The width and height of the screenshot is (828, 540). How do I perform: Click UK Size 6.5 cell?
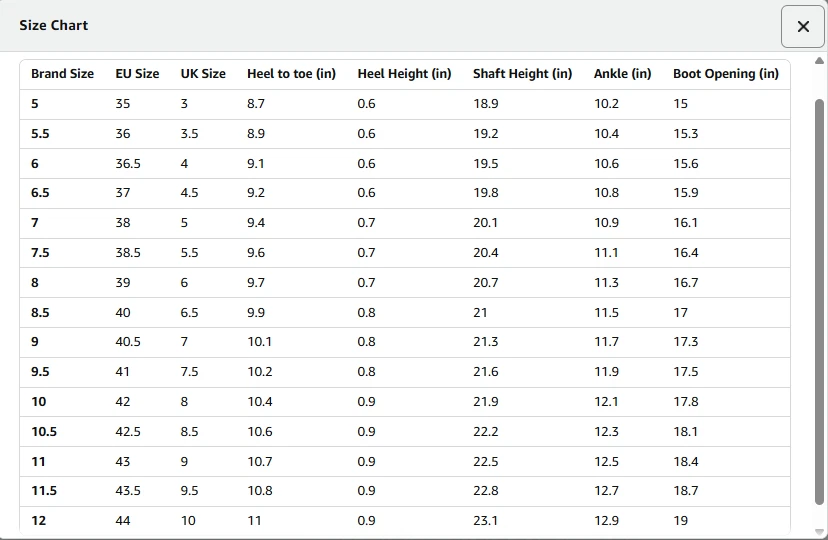[189, 313]
